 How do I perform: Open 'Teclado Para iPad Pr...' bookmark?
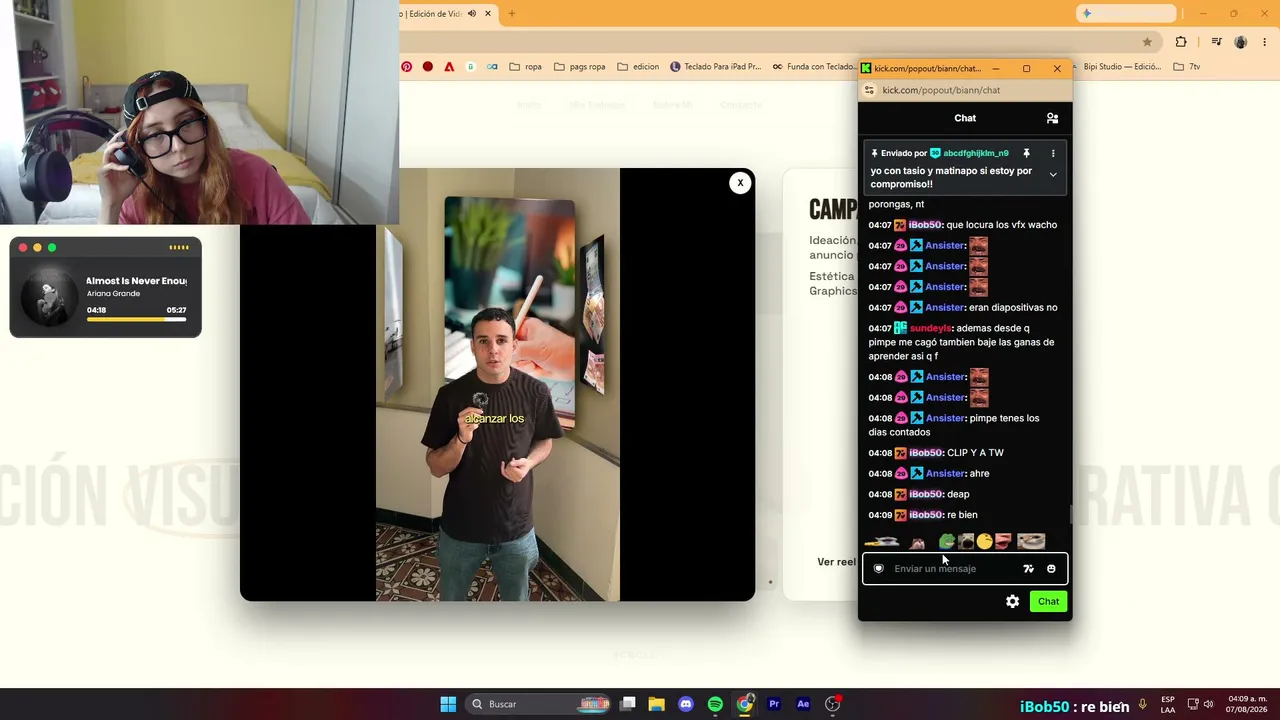click(x=715, y=67)
